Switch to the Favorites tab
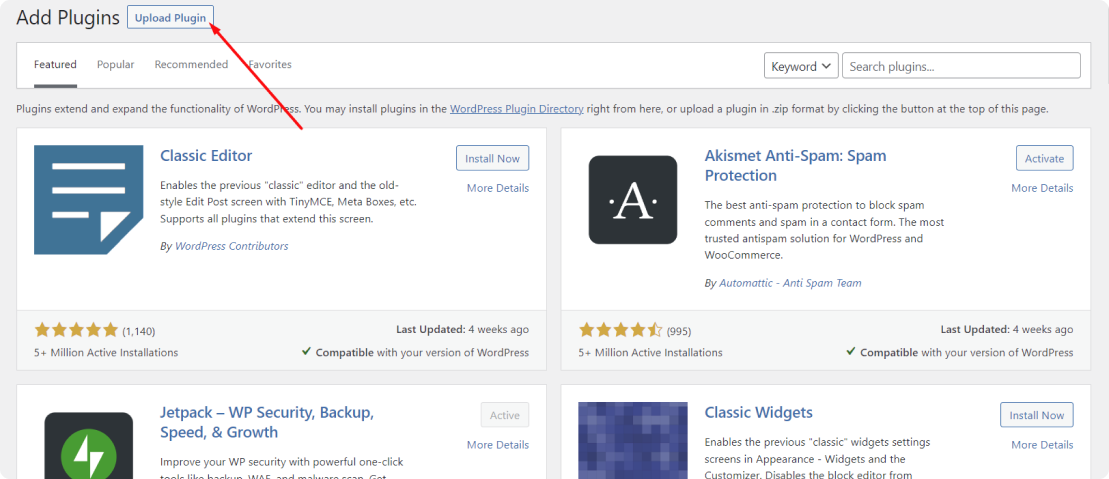The width and height of the screenshot is (1109, 479). point(270,64)
